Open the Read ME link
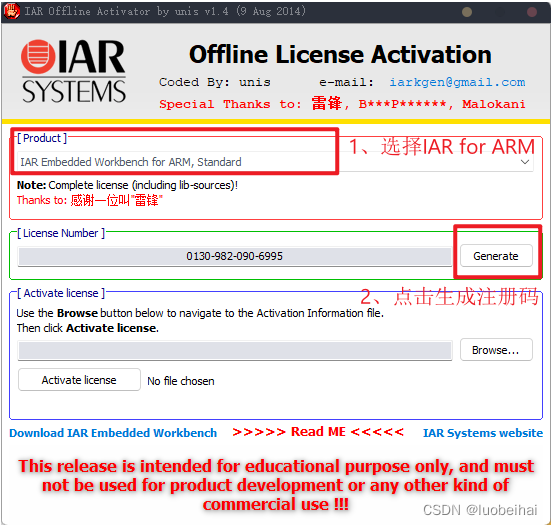552x525 pixels. pyautogui.click(x=318, y=432)
